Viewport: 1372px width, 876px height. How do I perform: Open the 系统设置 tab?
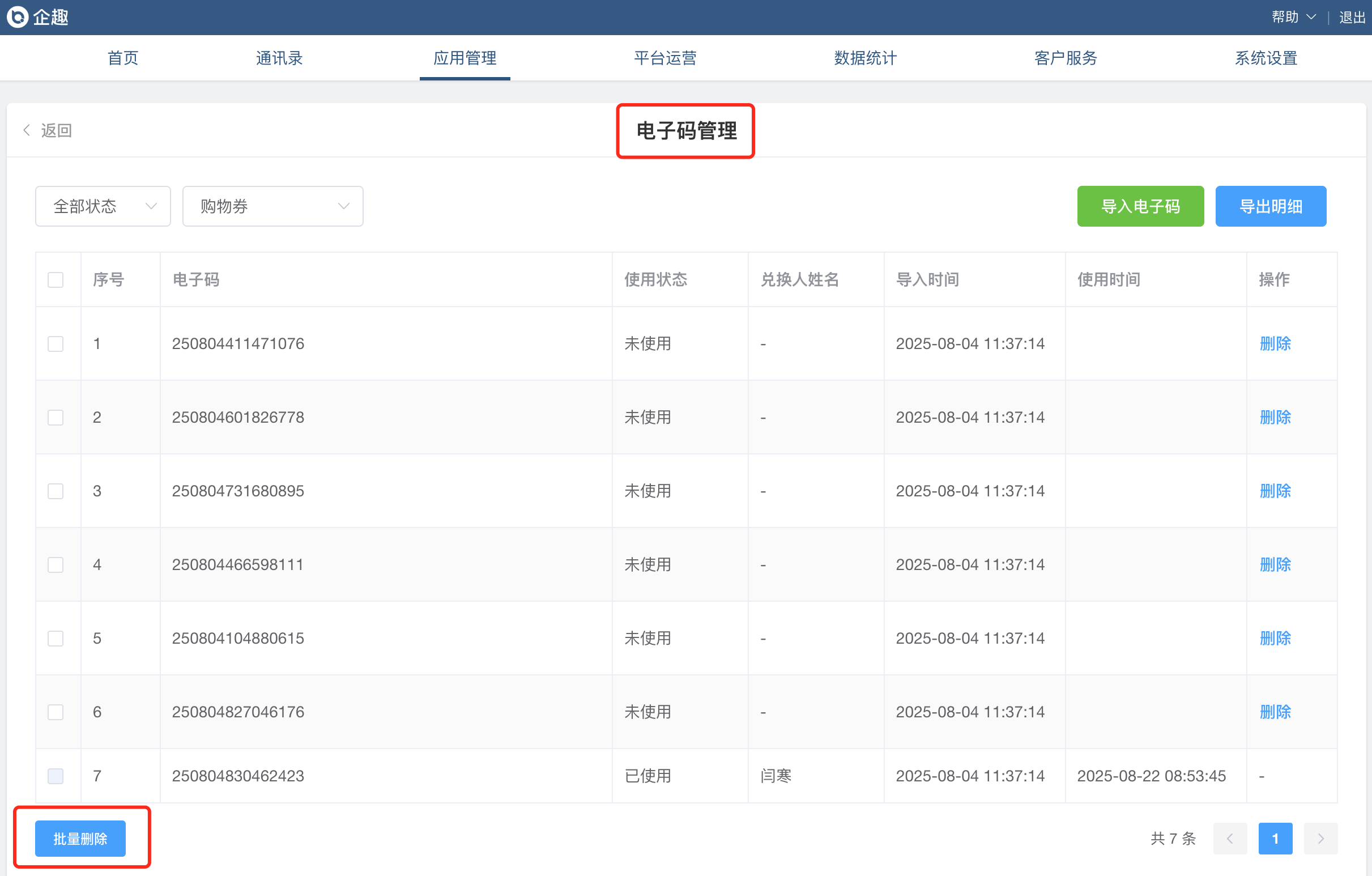(1266, 58)
